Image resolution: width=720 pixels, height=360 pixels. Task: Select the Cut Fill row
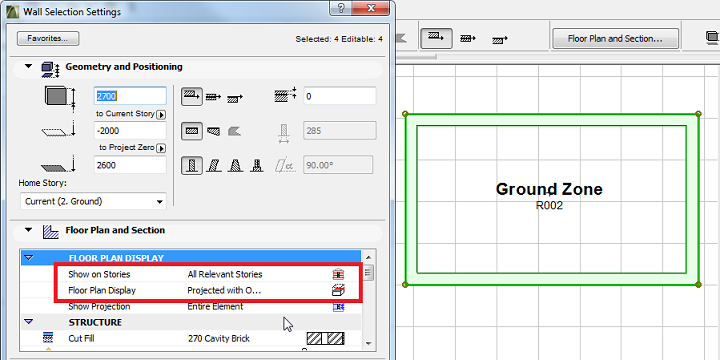(191, 338)
